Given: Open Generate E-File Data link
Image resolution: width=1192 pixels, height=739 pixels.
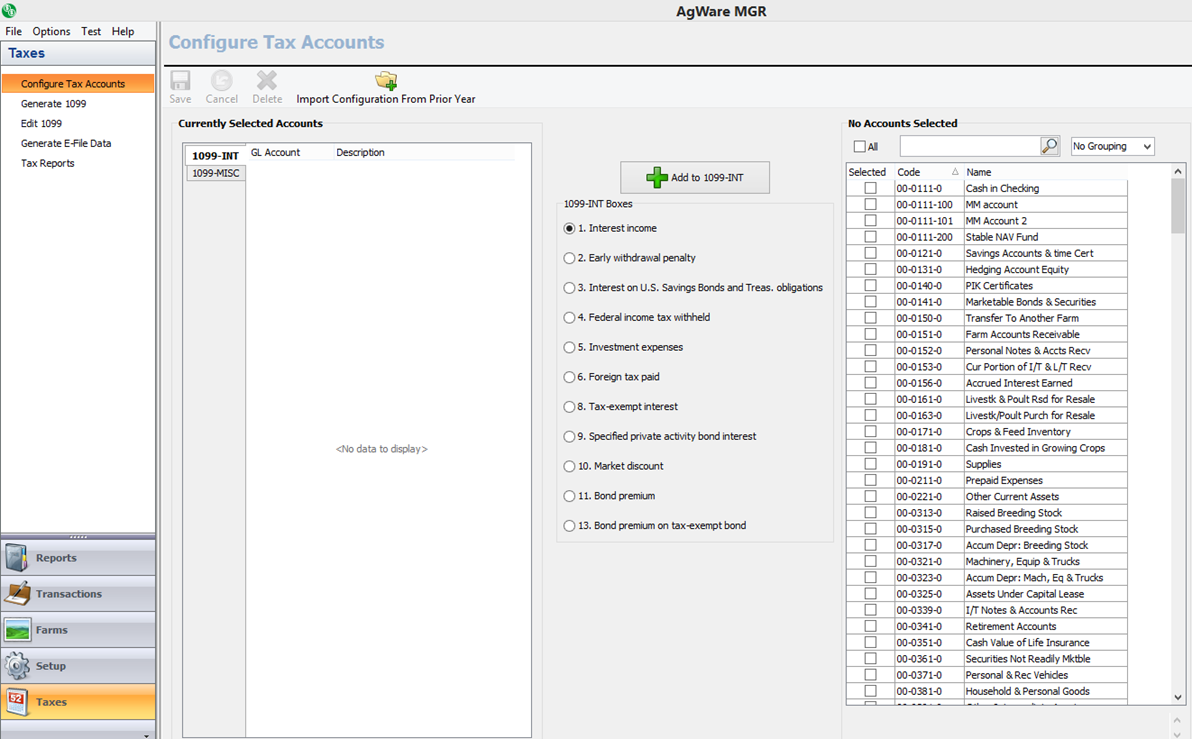Looking at the screenshot, I should [x=66, y=143].
